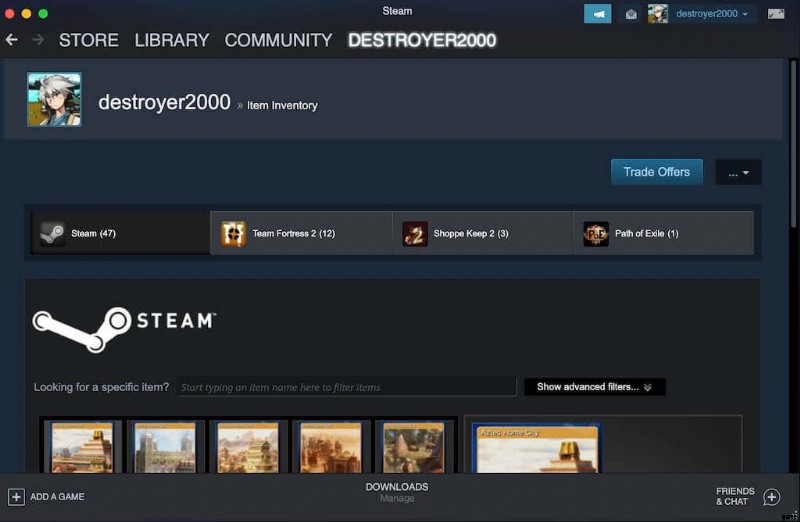Open the announcements megaphone icon
Screen dimensions: 800x522
[597, 14]
